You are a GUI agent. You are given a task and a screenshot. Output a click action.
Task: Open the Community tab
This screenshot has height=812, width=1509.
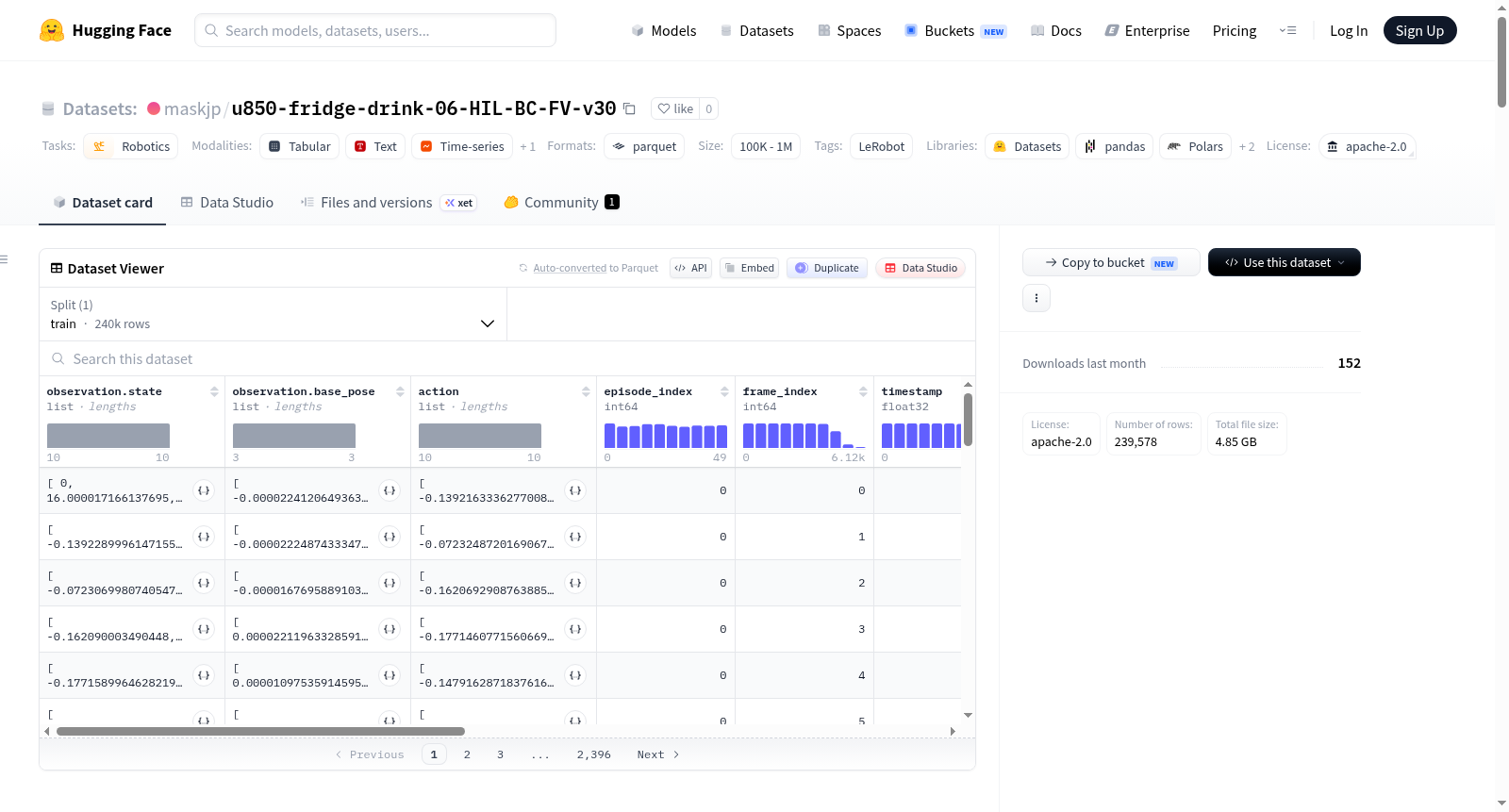click(561, 203)
